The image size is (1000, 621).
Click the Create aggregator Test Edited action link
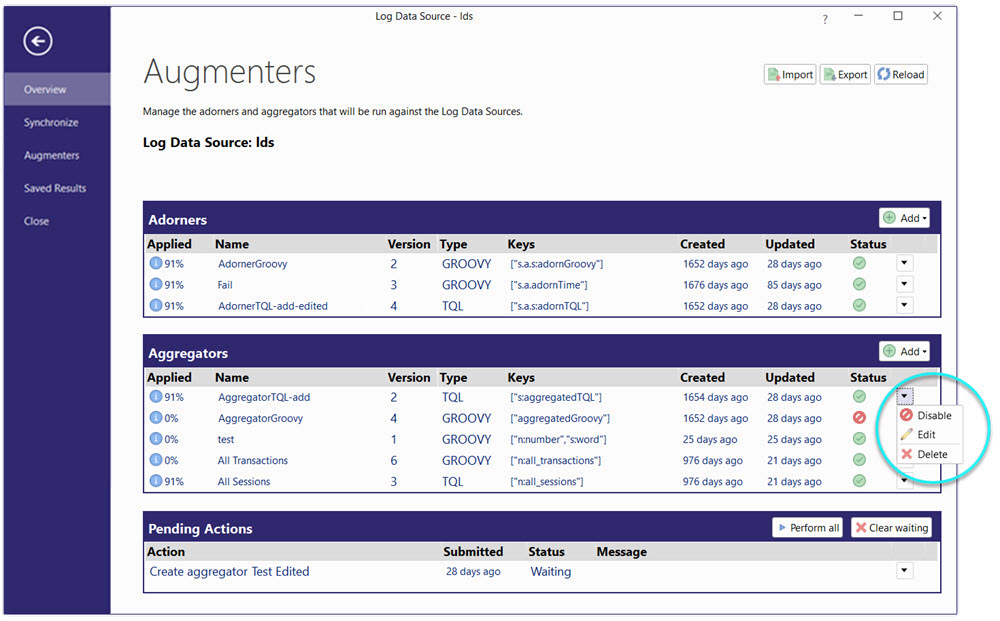[229, 571]
